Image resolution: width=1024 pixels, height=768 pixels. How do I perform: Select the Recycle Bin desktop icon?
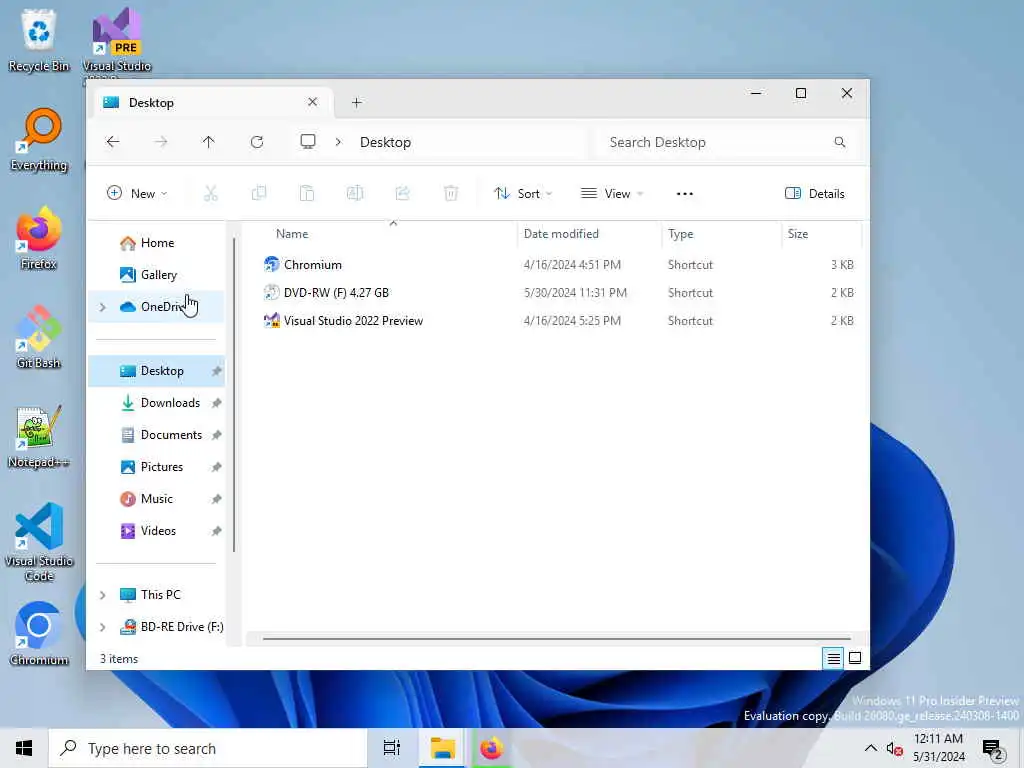(39, 39)
